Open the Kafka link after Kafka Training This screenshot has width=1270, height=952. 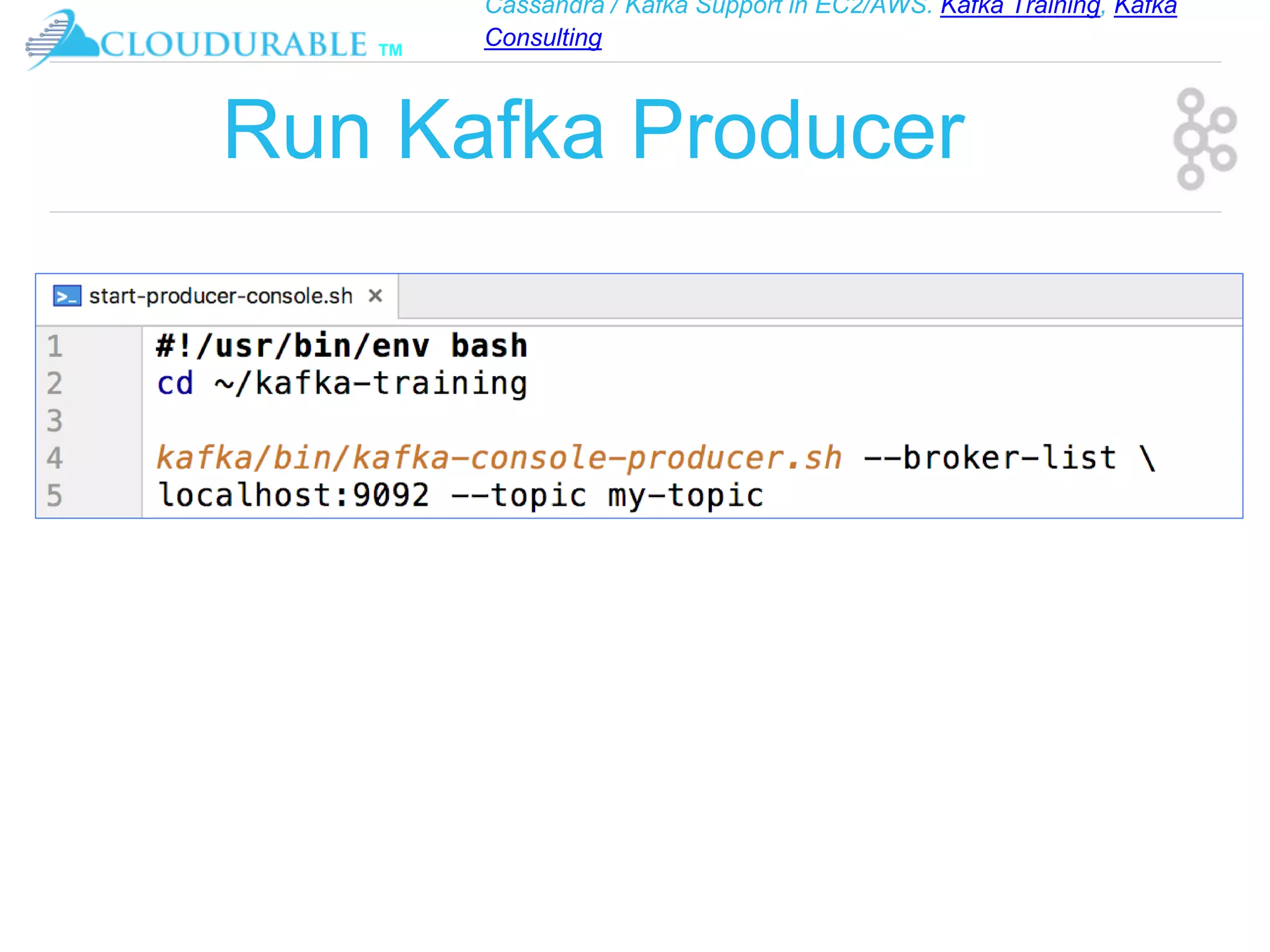1145,7
